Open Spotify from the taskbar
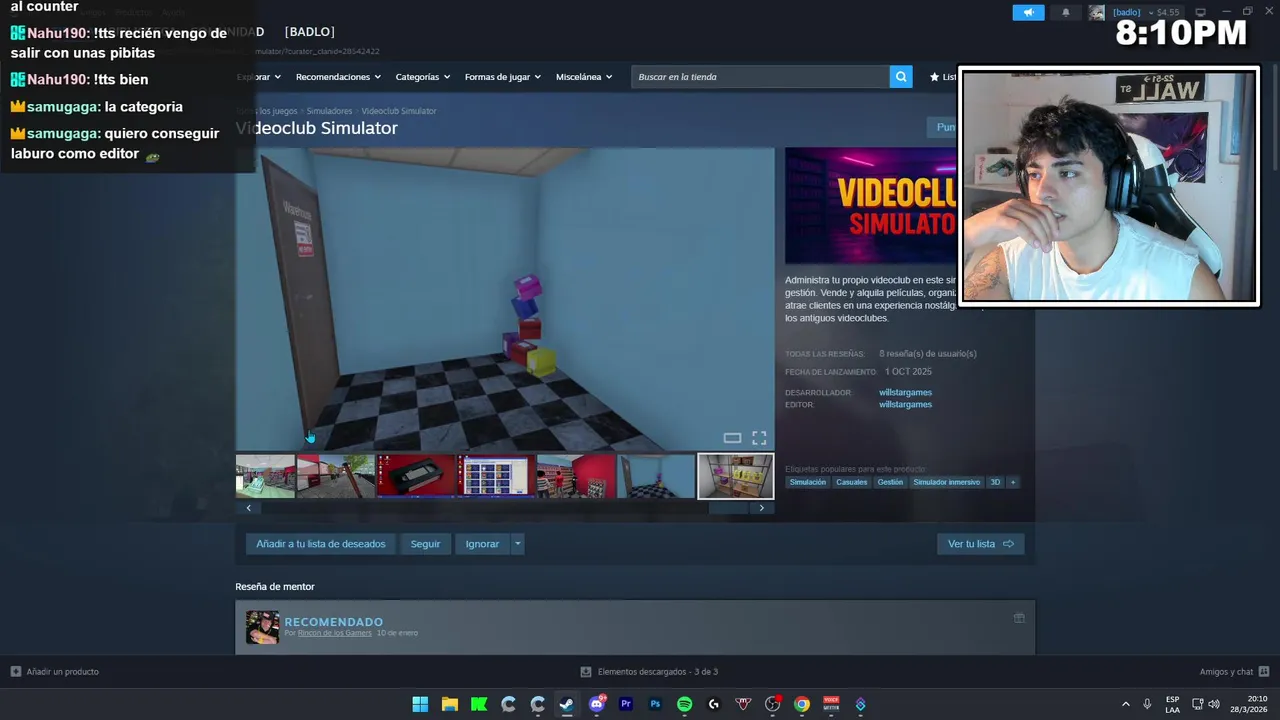The height and width of the screenshot is (720, 1280). 684,704
